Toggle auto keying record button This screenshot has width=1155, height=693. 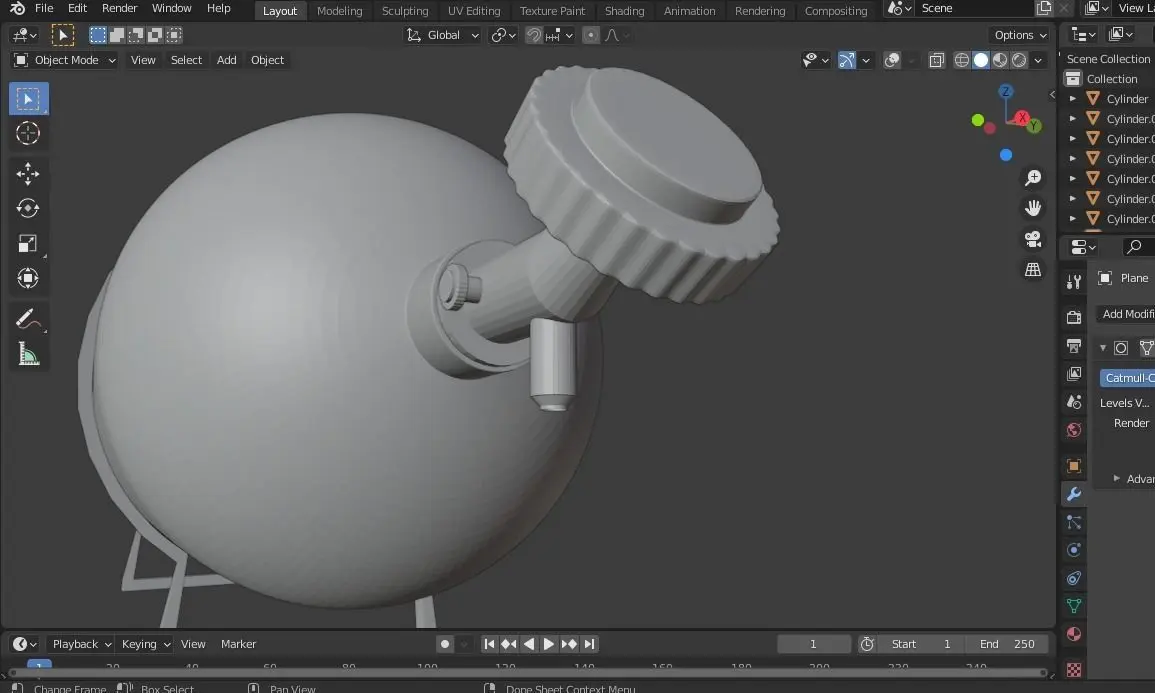coord(444,644)
